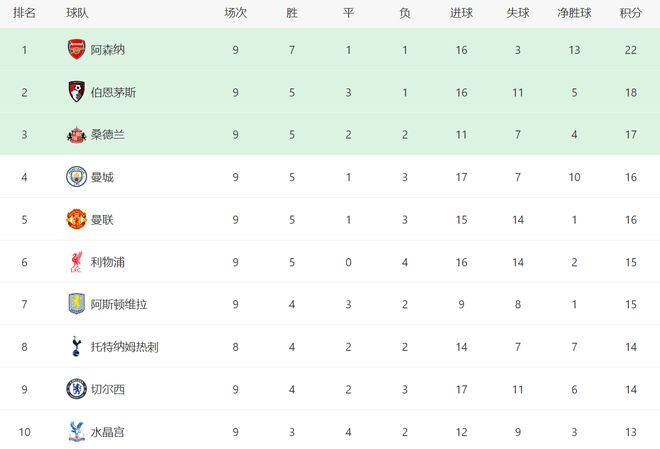This screenshot has width=660, height=449.
Task: Select the 托特纳姆热刺 team name
Action: click(x=125, y=347)
